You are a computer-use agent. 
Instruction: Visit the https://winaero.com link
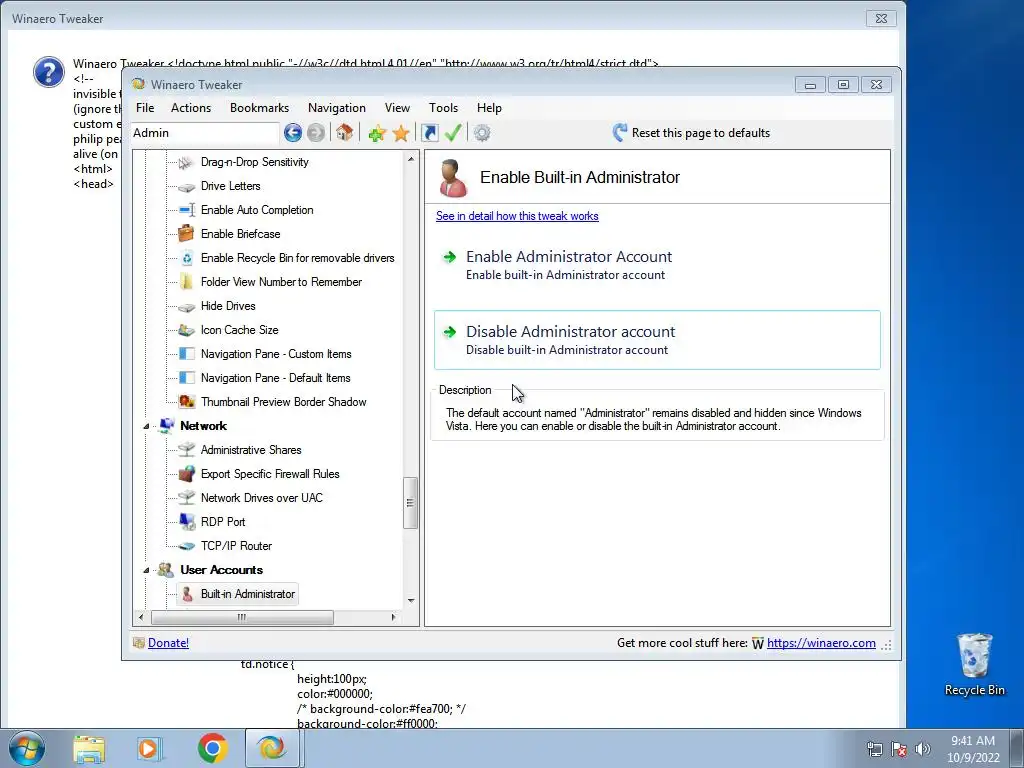(821, 643)
